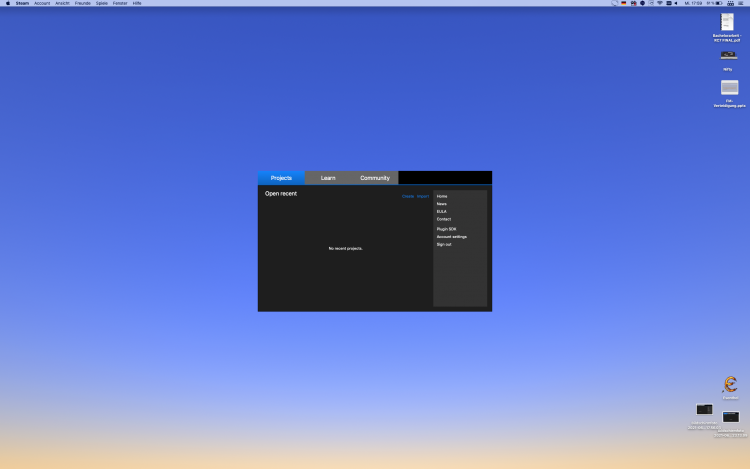750x469 pixels.
Task: Select the Projects tab
Action: tap(281, 178)
